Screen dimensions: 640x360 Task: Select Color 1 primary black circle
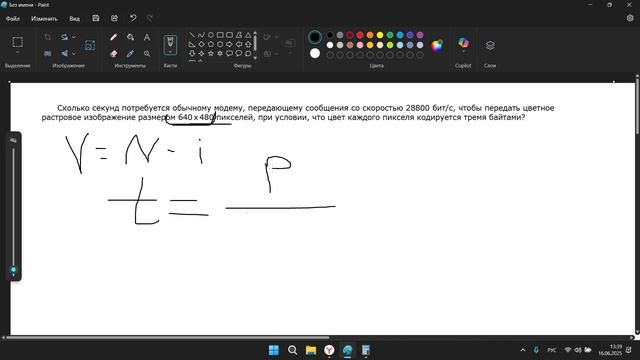pyautogui.click(x=315, y=37)
